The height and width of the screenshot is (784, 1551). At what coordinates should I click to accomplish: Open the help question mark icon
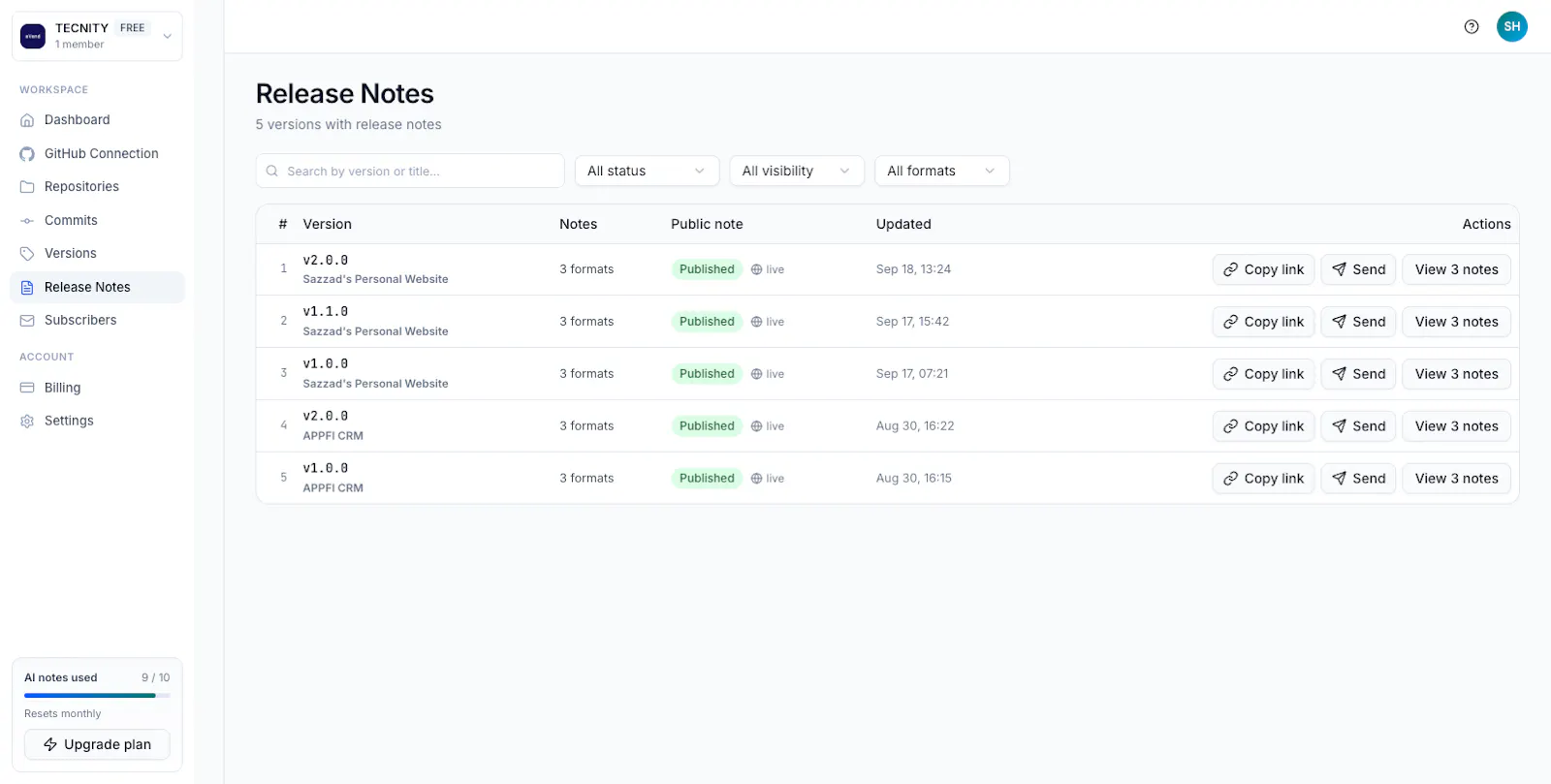1472,27
